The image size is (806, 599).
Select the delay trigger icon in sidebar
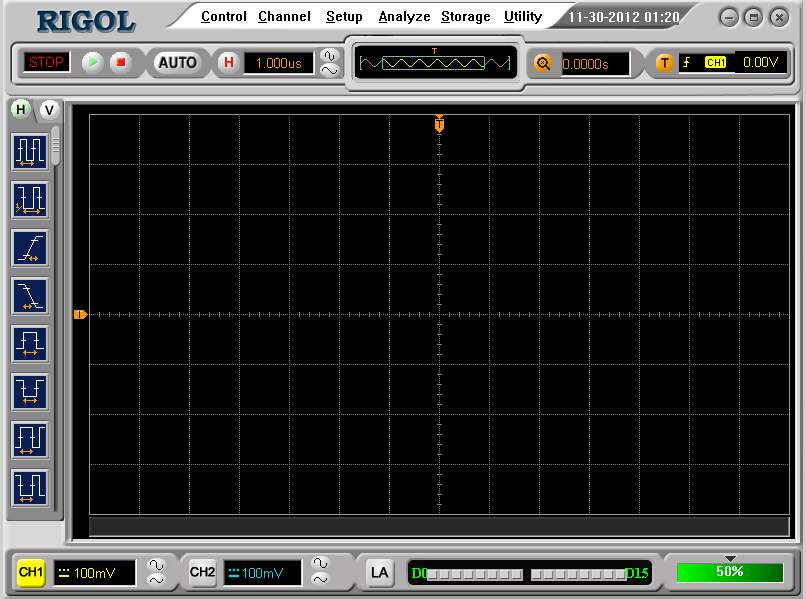(30, 200)
